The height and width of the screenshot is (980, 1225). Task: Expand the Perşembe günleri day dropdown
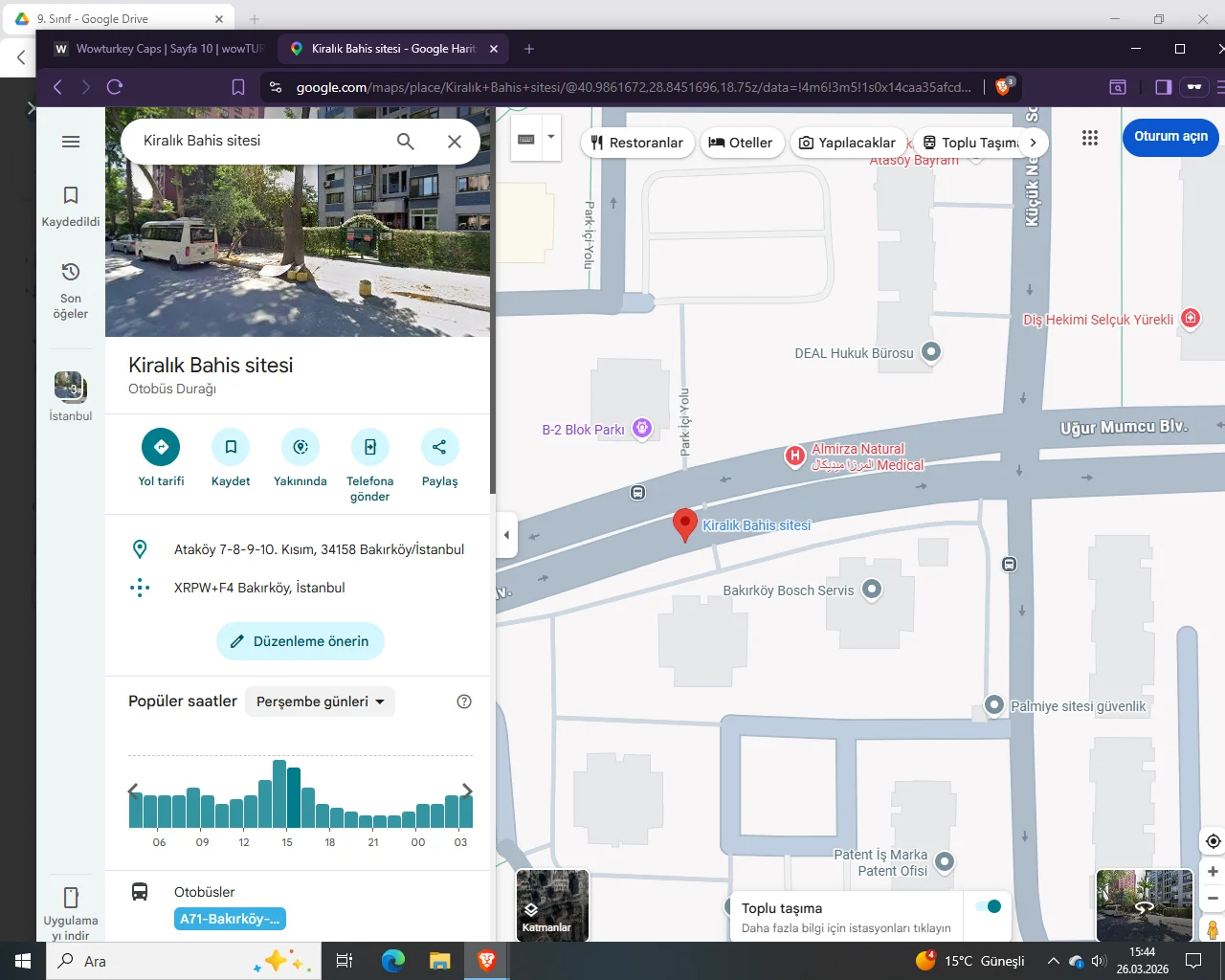tap(320, 702)
